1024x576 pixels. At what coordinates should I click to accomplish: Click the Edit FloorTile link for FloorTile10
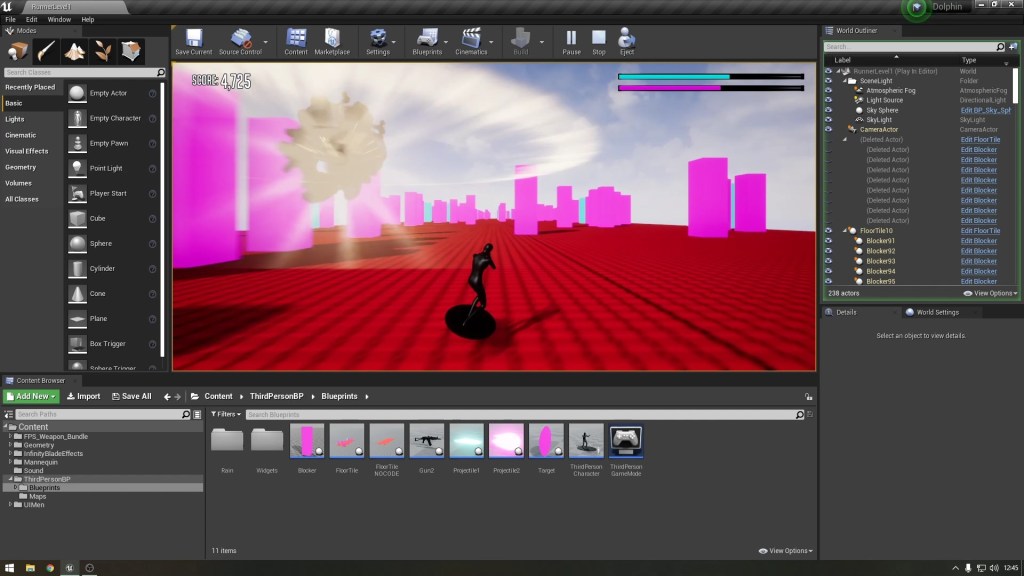[x=979, y=231]
